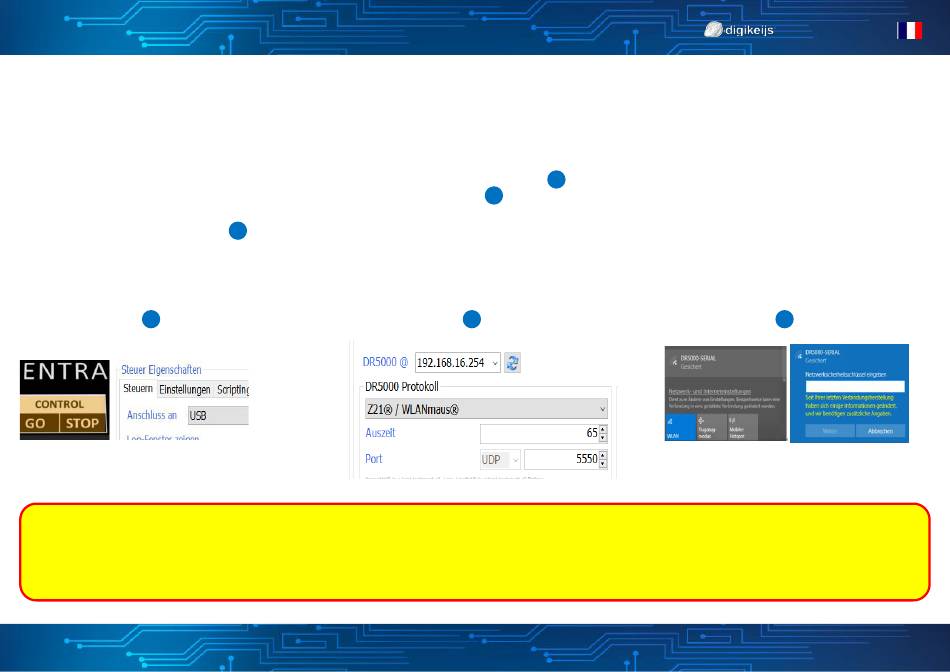
Task: Open the Anschluss an USB combo box
Action: [x=216, y=414]
